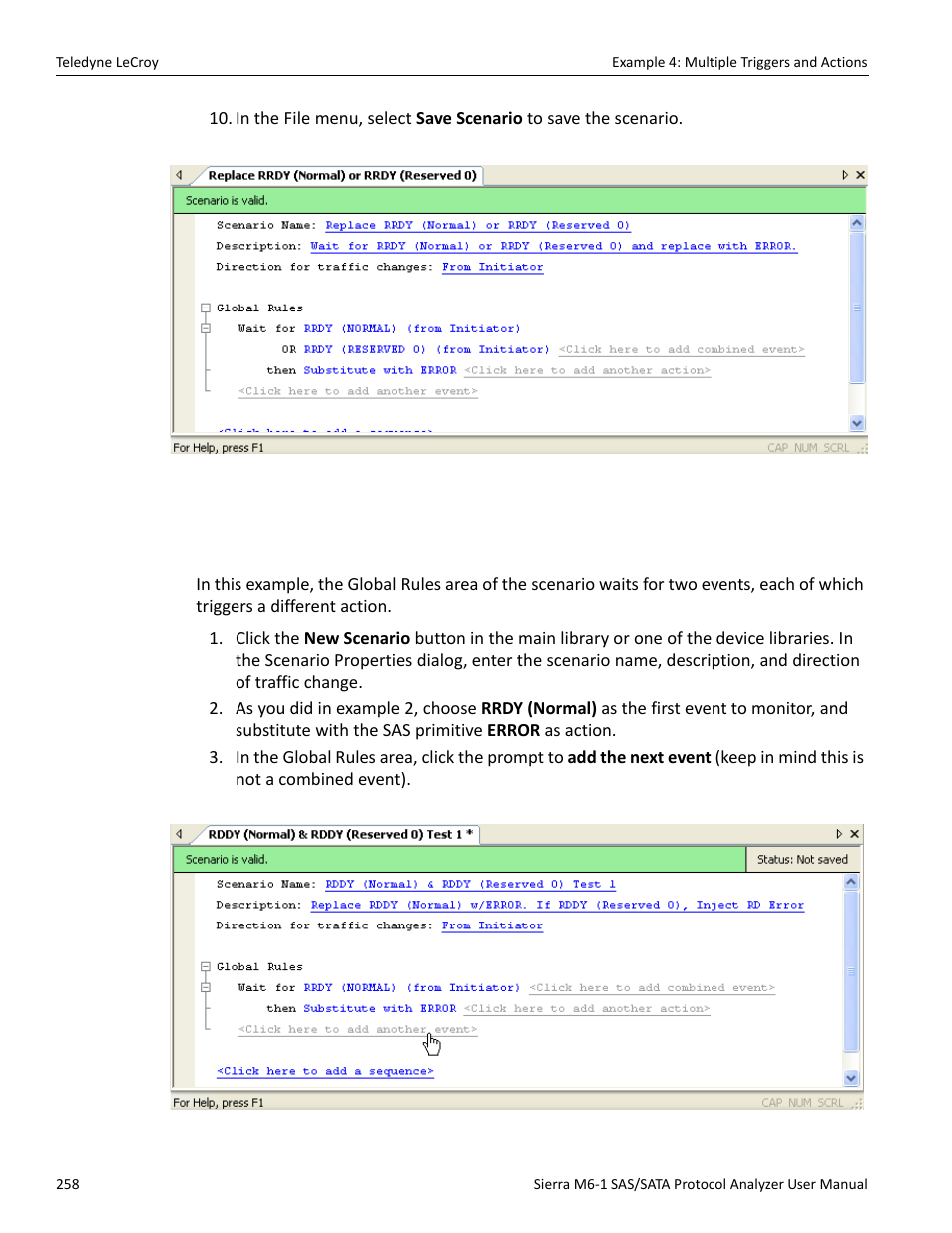Click 'RRDY (NORMAL) (from Initiator)' event in upper window
Viewport: 952px width, 1233px height.
click(412, 329)
